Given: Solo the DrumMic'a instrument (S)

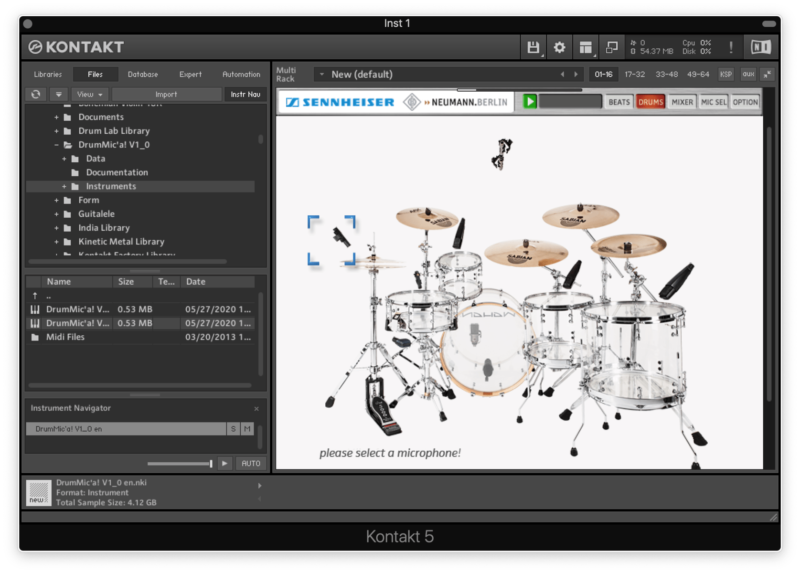Looking at the screenshot, I should pyautogui.click(x=233, y=429).
